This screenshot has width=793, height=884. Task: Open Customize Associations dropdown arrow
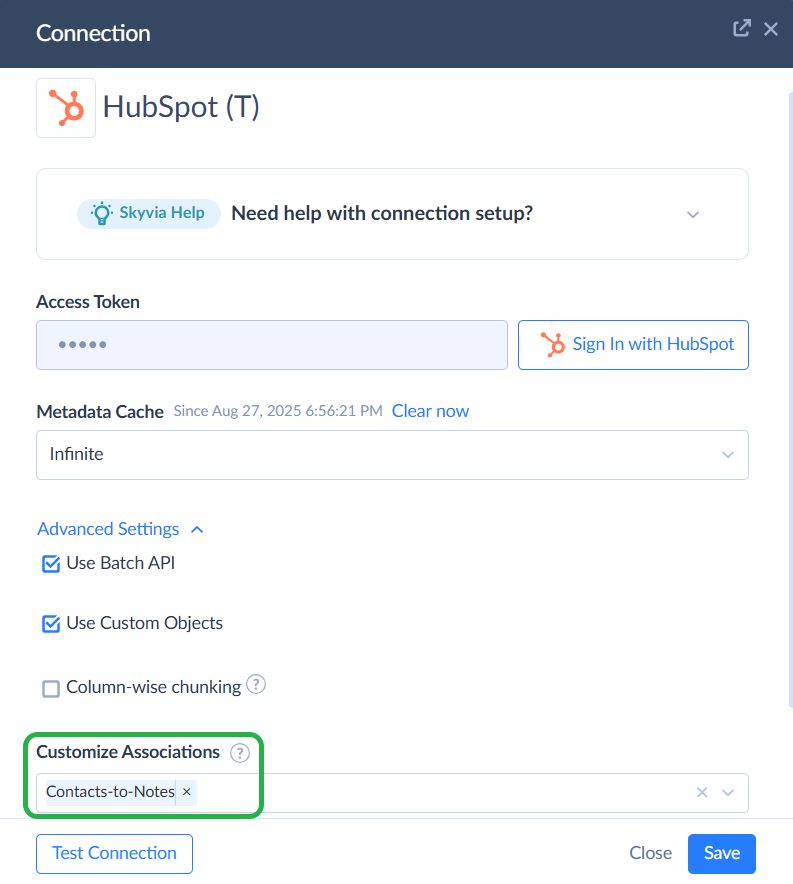tap(728, 792)
